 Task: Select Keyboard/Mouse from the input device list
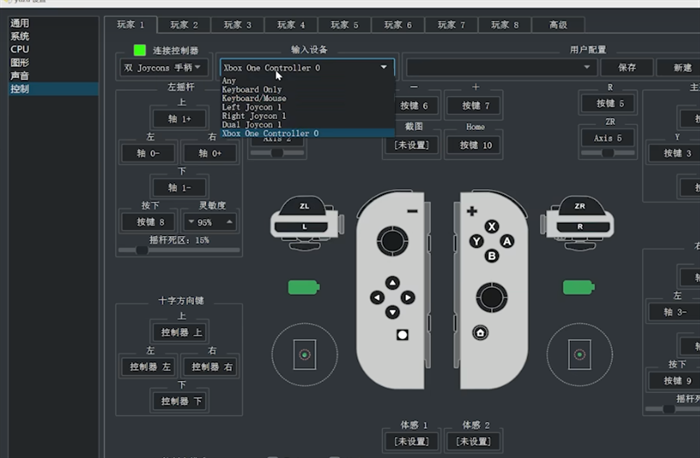[x=256, y=99]
